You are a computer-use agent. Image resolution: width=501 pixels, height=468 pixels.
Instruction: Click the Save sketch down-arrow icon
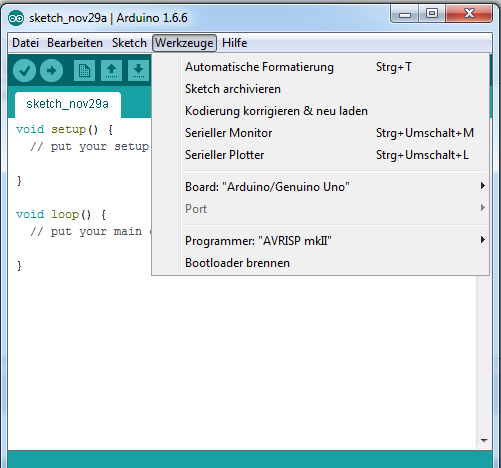coord(138,70)
